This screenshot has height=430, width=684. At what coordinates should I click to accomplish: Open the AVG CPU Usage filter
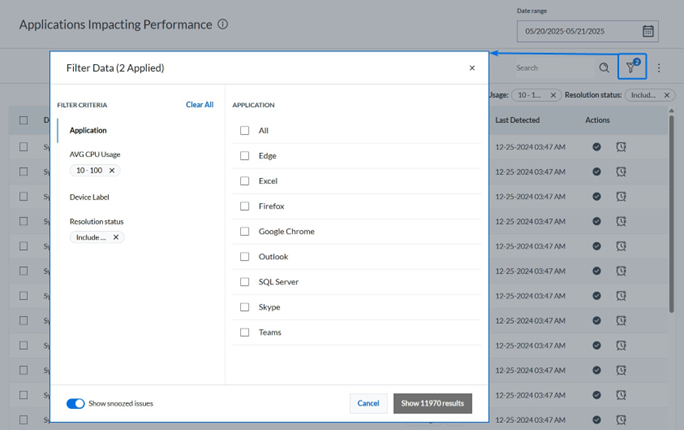(x=95, y=154)
